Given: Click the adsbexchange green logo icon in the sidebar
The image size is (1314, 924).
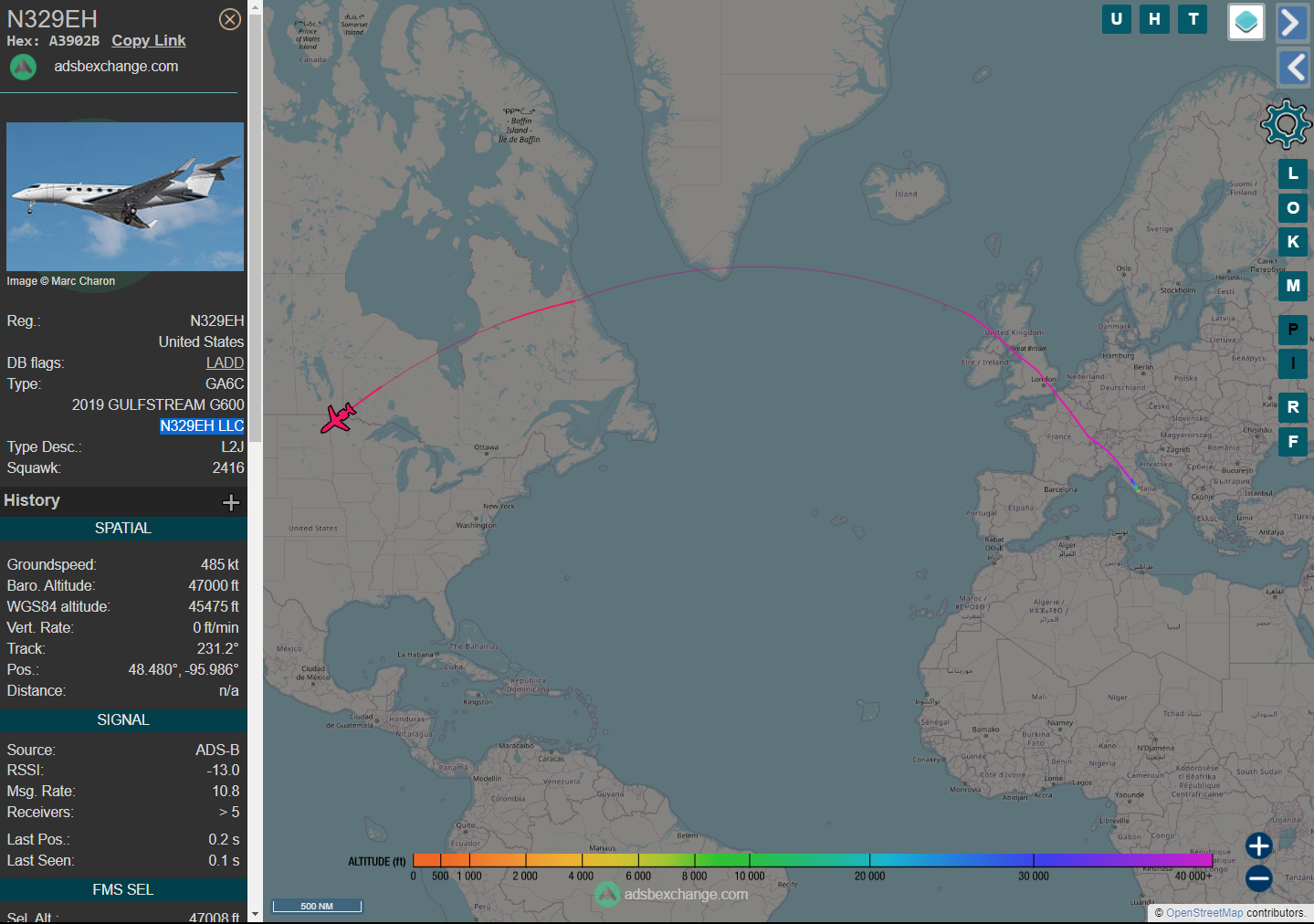Looking at the screenshot, I should pos(23,67).
